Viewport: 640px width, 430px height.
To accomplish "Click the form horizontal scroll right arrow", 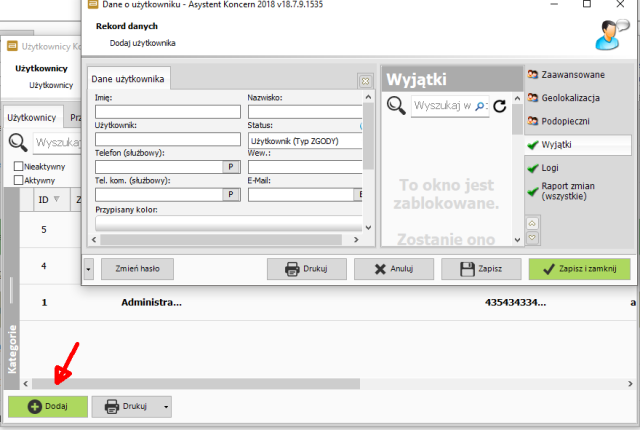I will (x=356, y=239).
